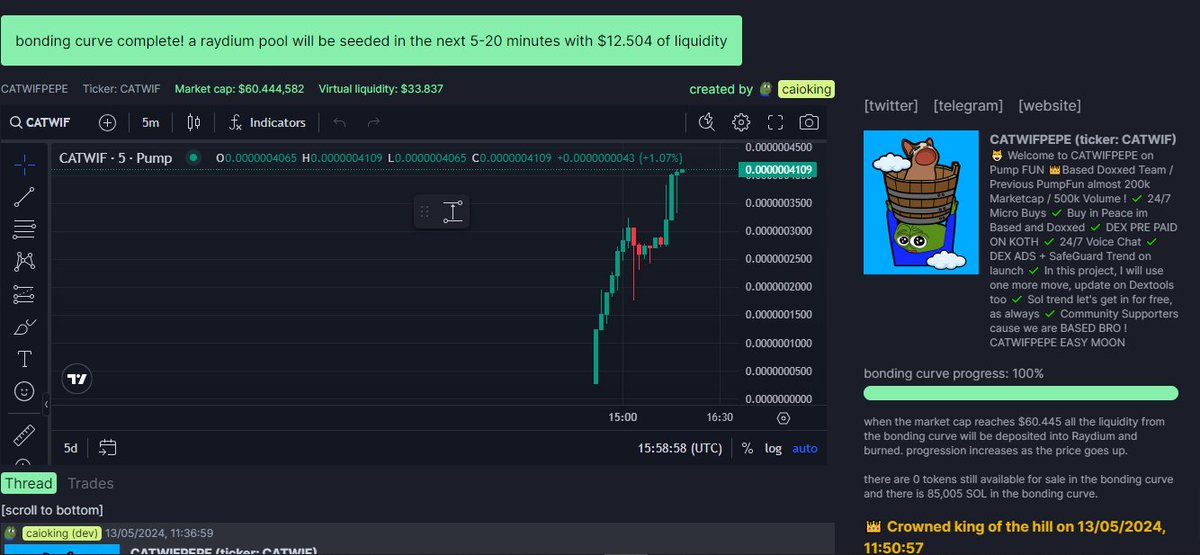Select the Text annotation tool
The height and width of the screenshot is (555, 1200).
coord(25,359)
